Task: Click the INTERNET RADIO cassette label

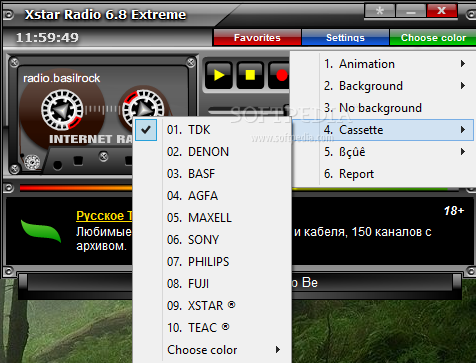Action: click(91, 139)
